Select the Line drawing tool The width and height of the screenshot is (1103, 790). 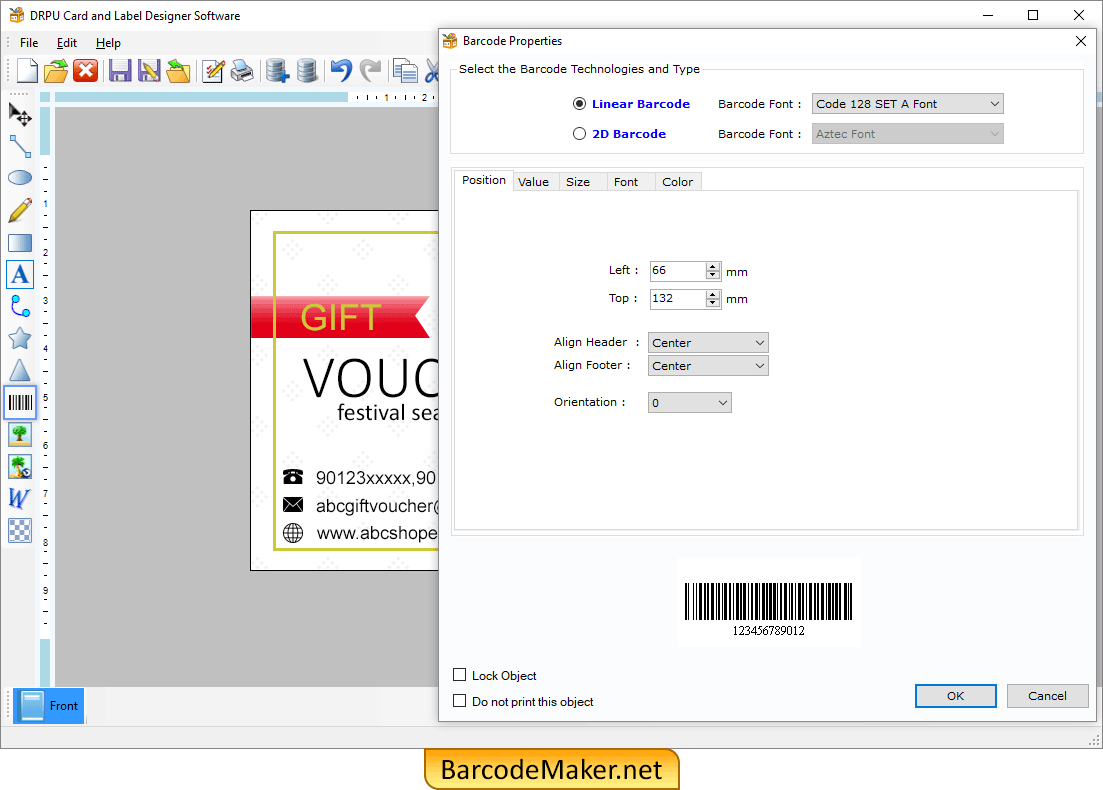[20, 146]
